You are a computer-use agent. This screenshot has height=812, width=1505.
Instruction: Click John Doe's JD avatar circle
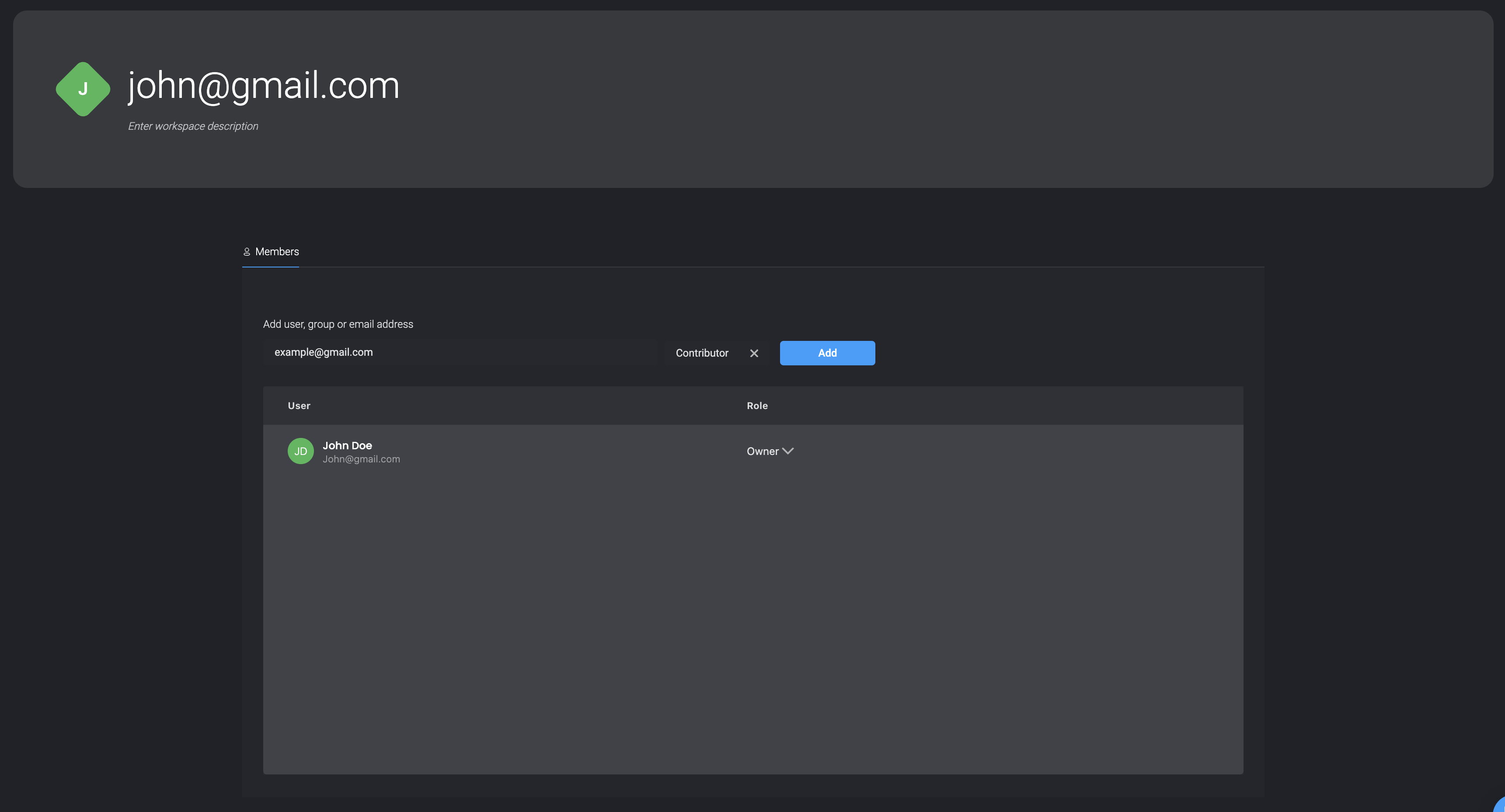(x=301, y=451)
